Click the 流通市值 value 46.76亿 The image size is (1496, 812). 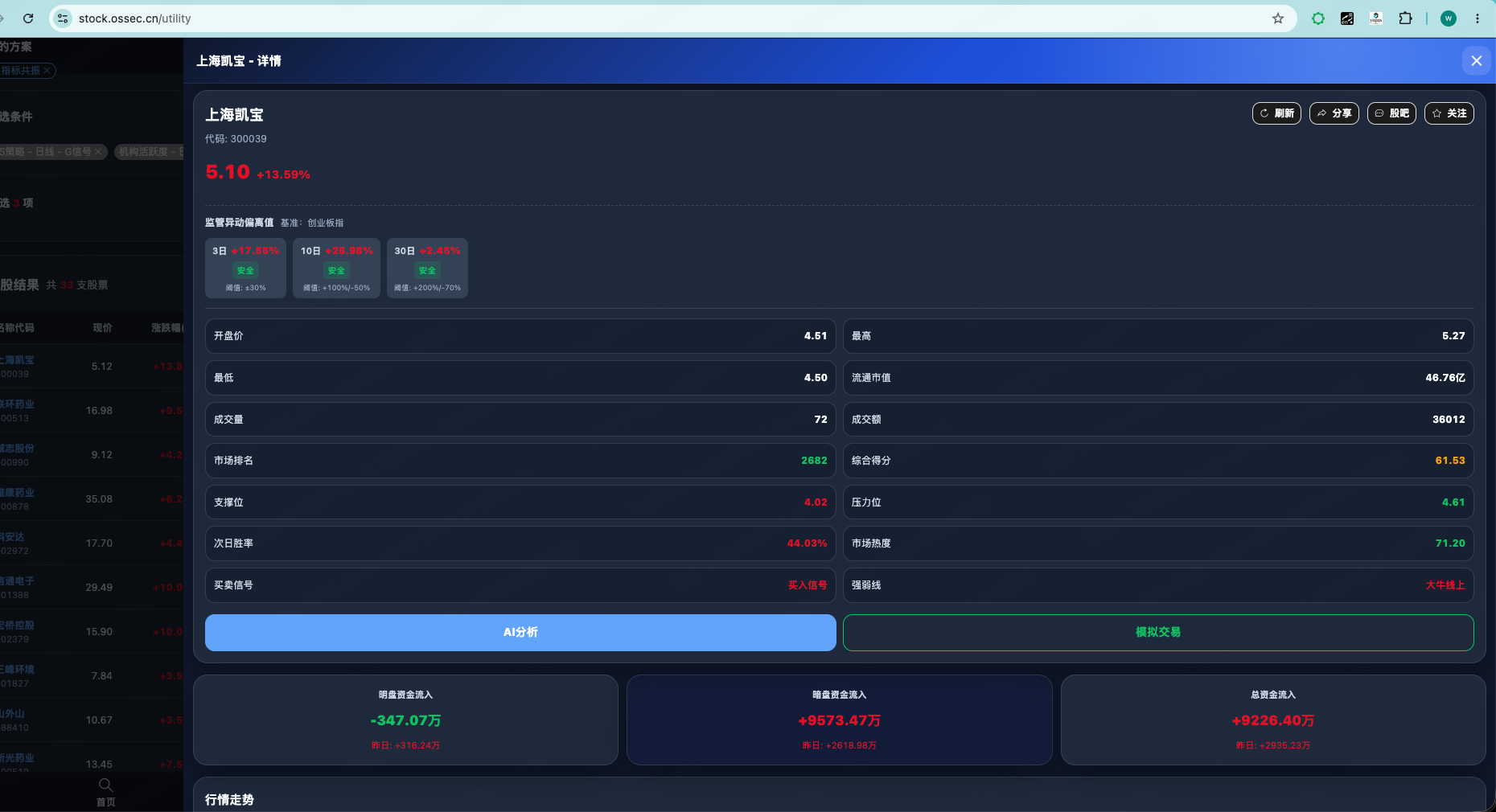pos(1445,378)
